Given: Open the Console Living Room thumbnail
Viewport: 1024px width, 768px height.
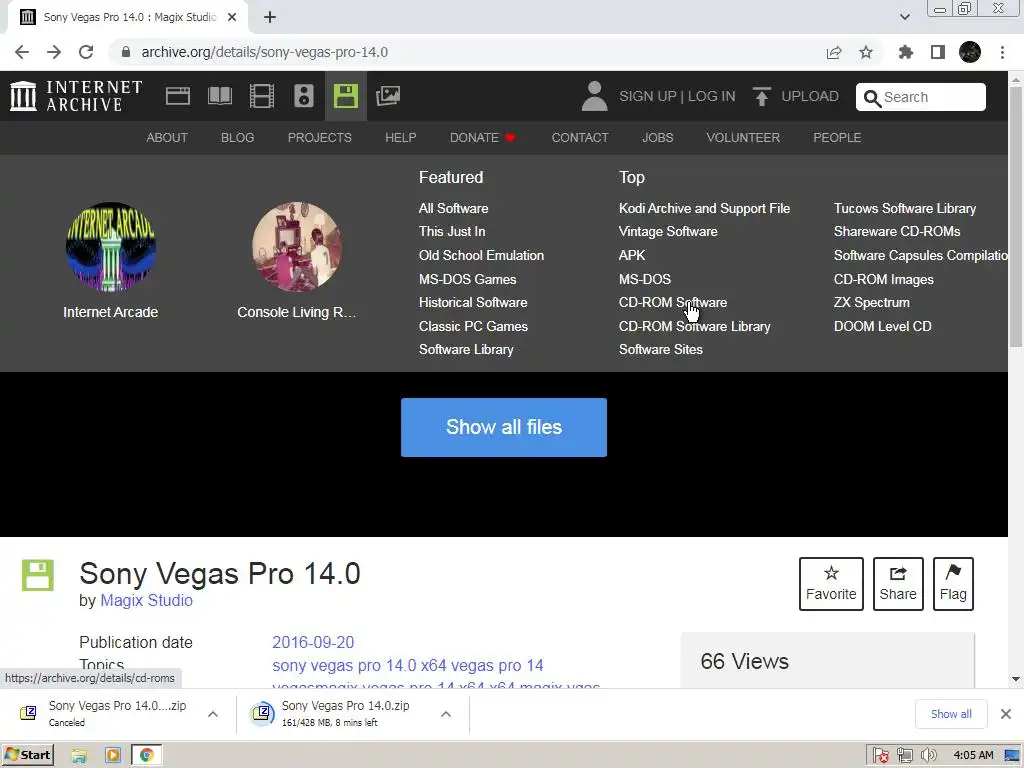Looking at the screenshot, I should pyautogui.click(x=296, y=247).
